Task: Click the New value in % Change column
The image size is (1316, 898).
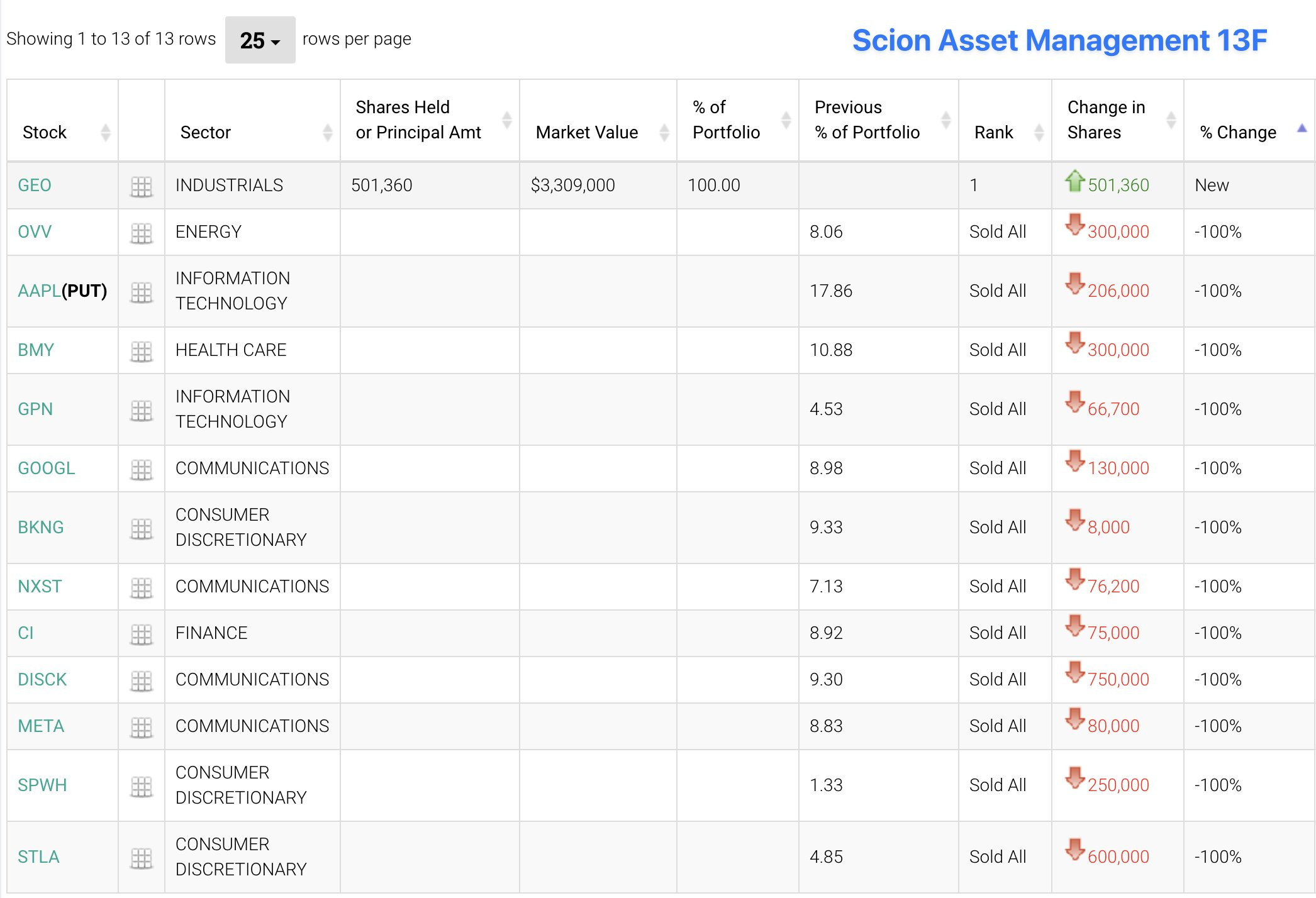Action: pos(1212,186)
